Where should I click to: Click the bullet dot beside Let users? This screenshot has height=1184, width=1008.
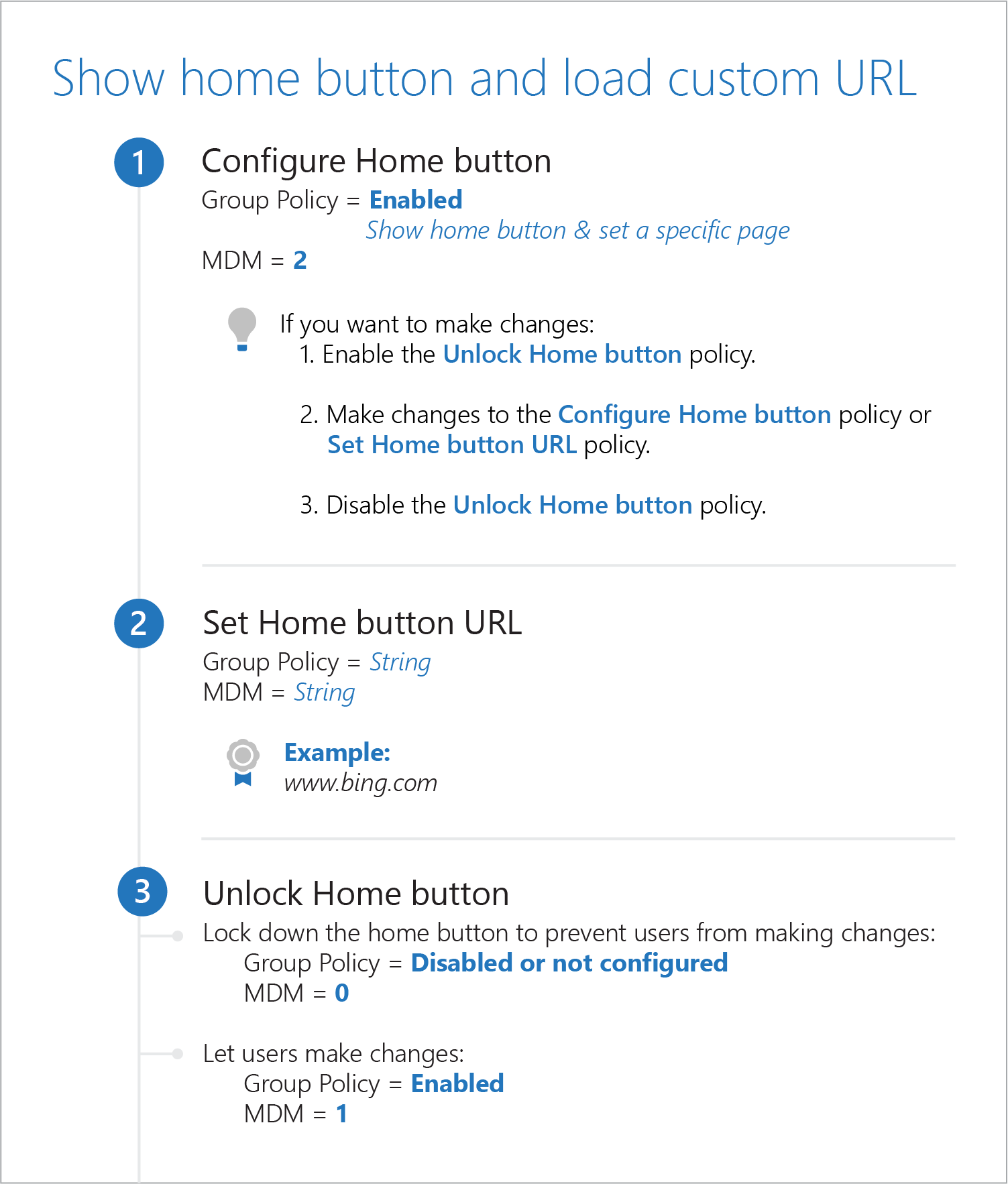[178, 1054]
